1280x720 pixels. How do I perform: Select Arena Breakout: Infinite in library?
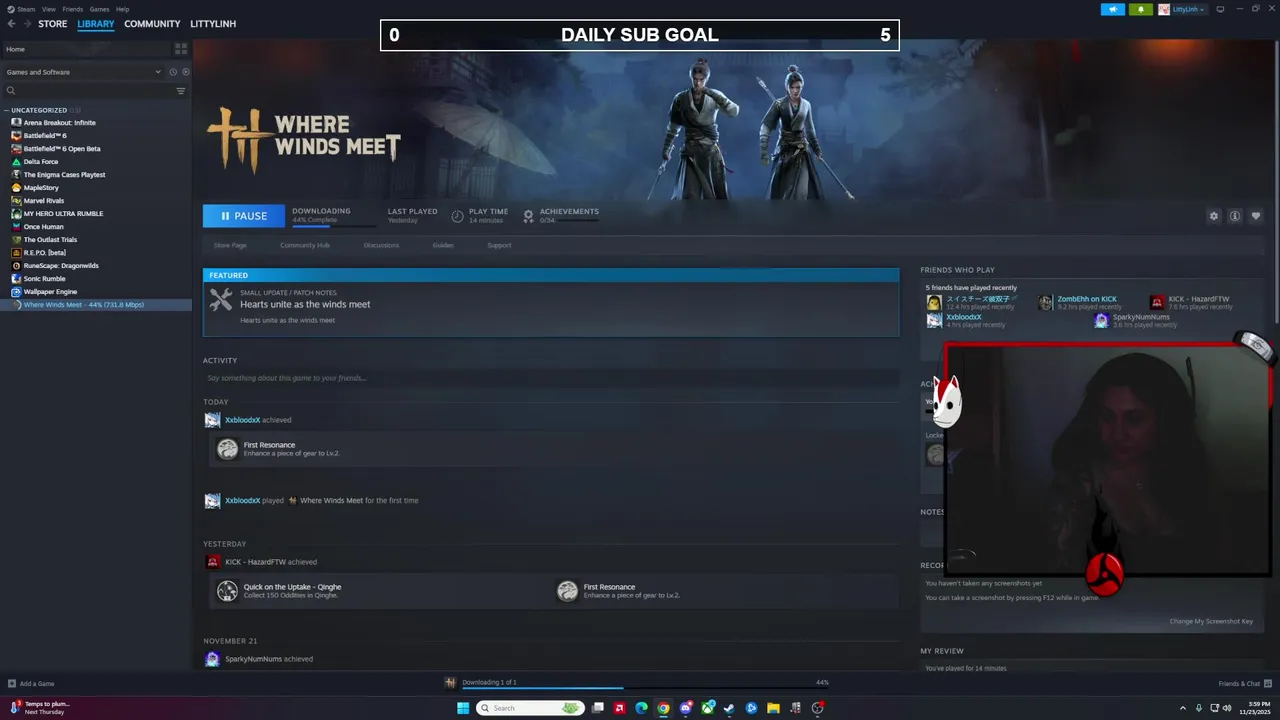click(59, 123)
